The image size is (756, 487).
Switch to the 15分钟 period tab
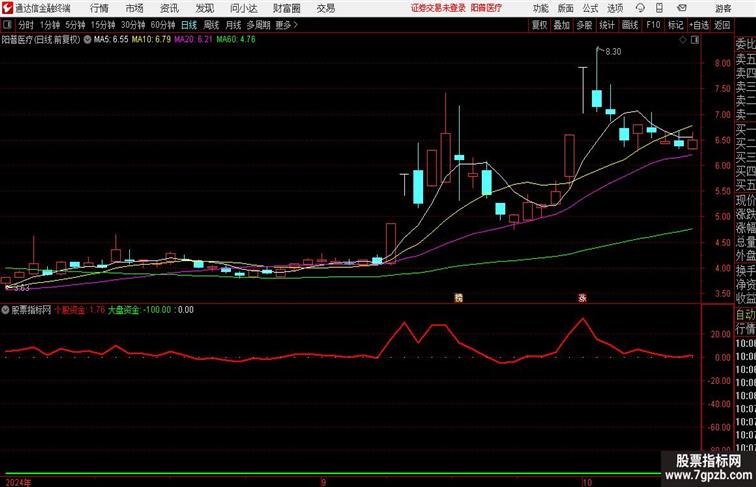coord(103,25)
